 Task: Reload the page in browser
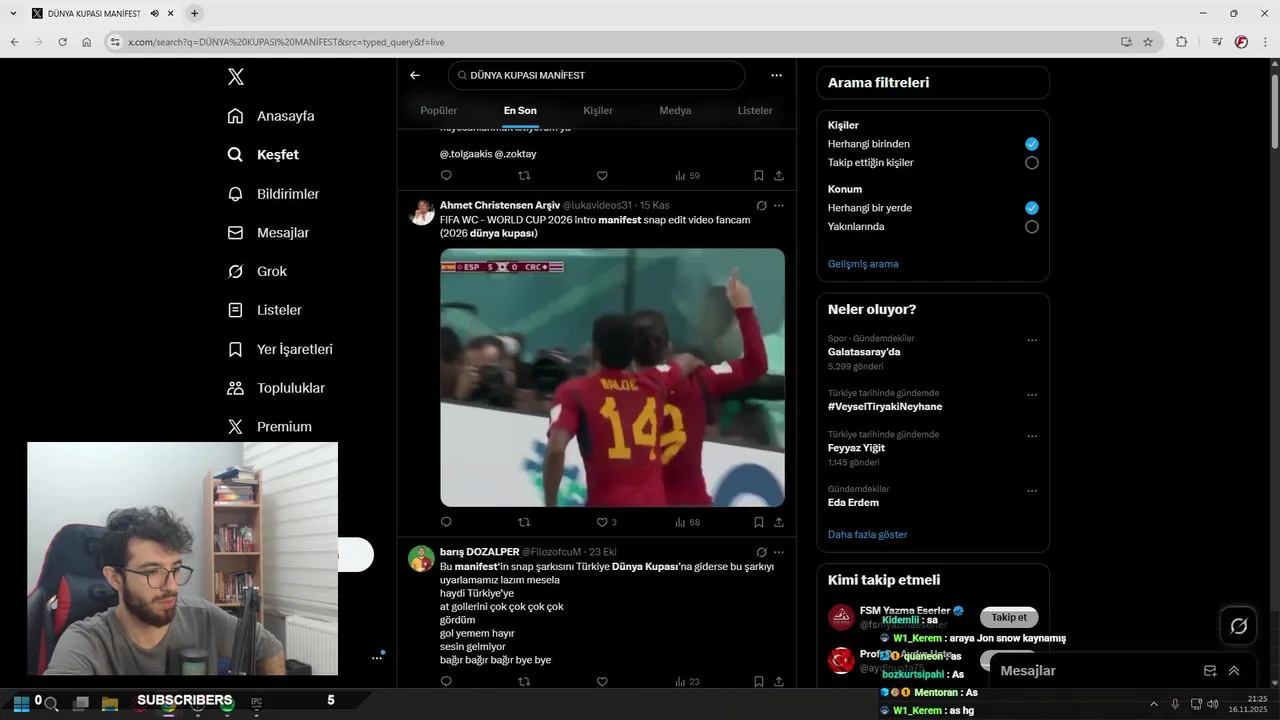coord(62,42)
